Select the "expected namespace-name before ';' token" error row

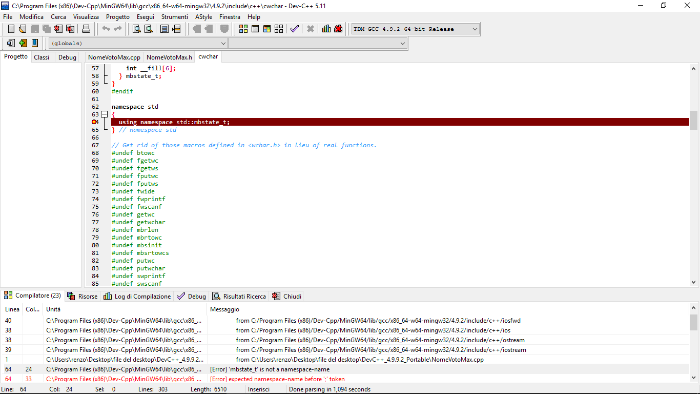click(345, 378)
